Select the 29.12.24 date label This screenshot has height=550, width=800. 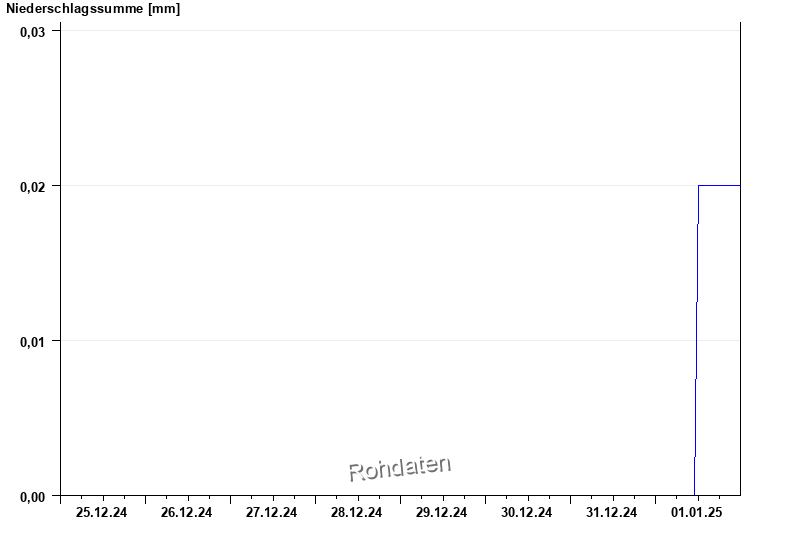(x=442, y=513)
